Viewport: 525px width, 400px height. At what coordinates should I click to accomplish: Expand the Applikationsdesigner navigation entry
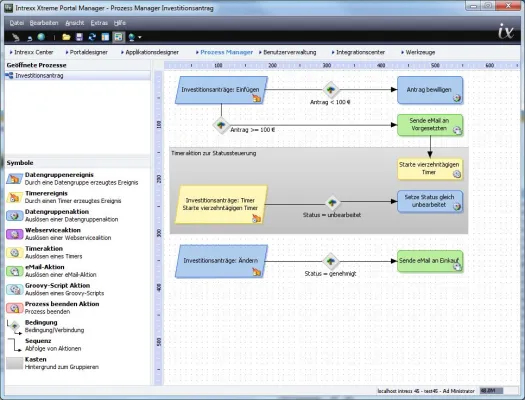tap(150, 52)
